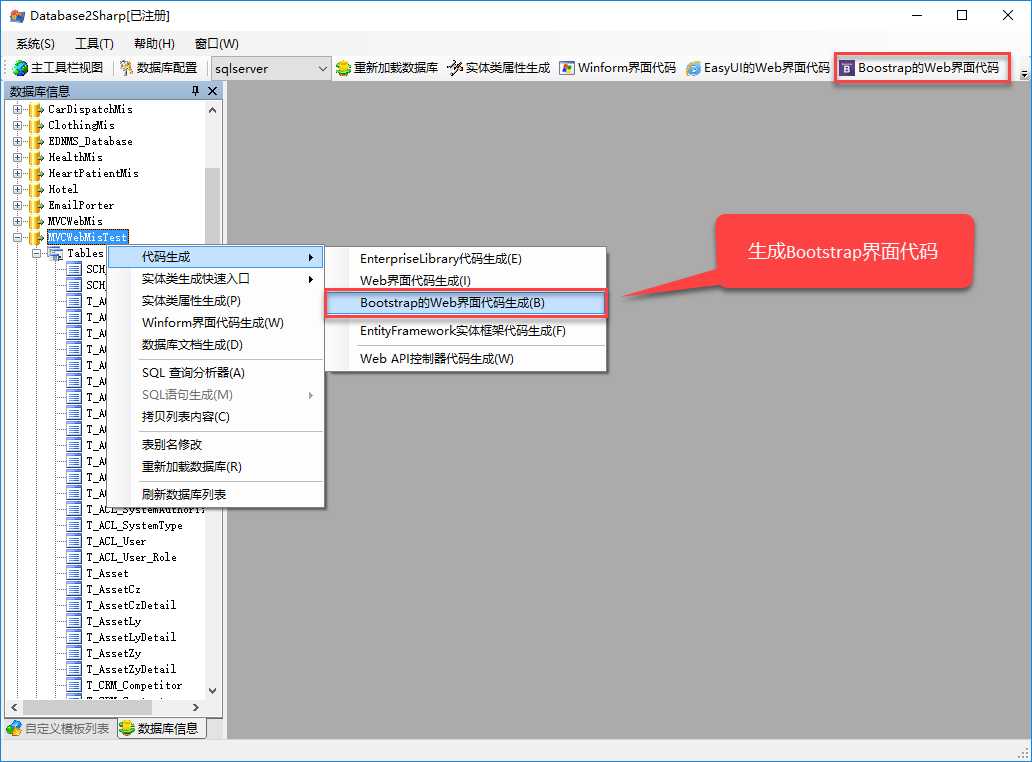The image size is (1032, 762).
Task: Click the EmailPorter database icon
Action: (x=36, y=205)
